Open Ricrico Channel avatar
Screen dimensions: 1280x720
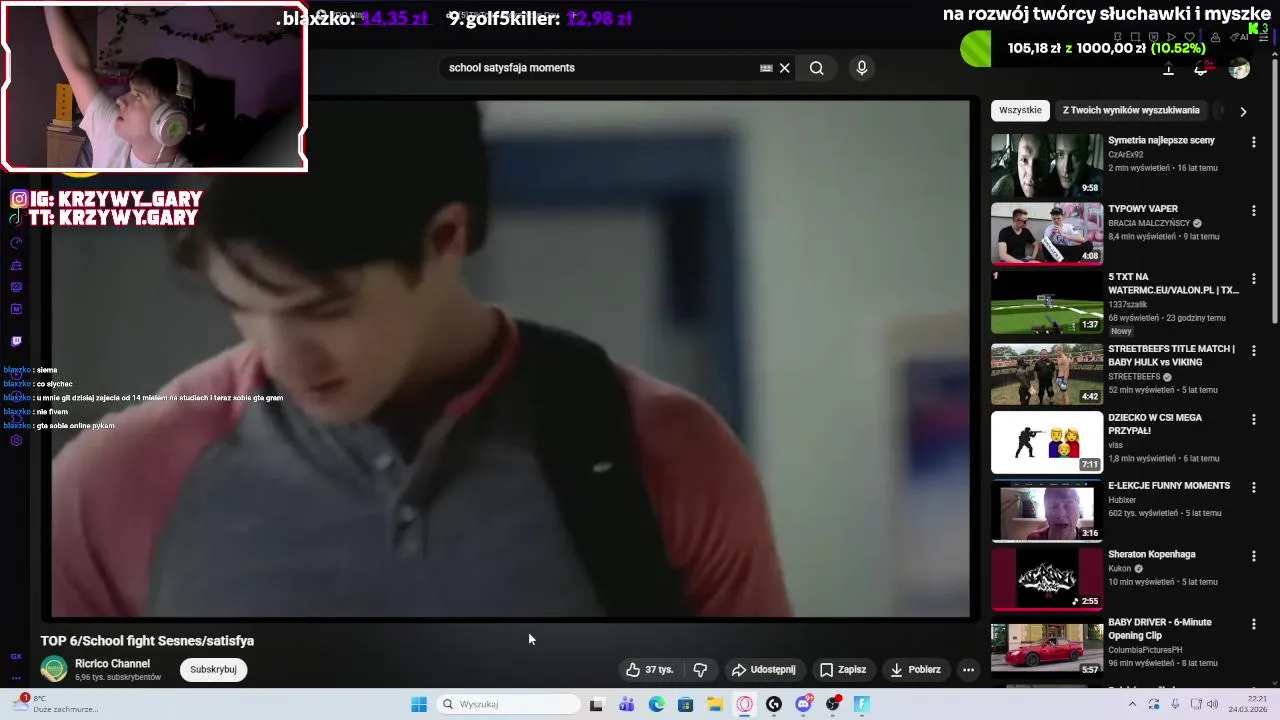pyautogui.click(x=54, y=669)
